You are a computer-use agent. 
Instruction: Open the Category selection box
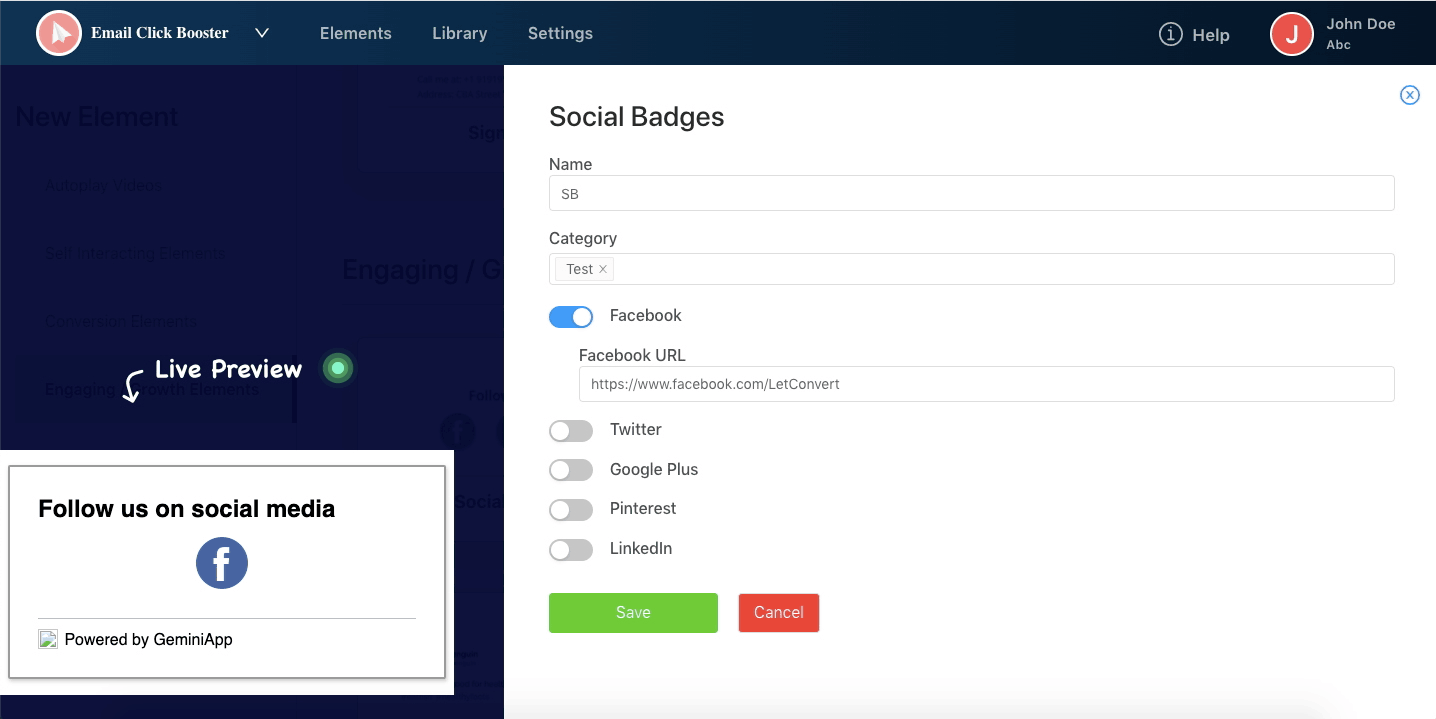1000,269
